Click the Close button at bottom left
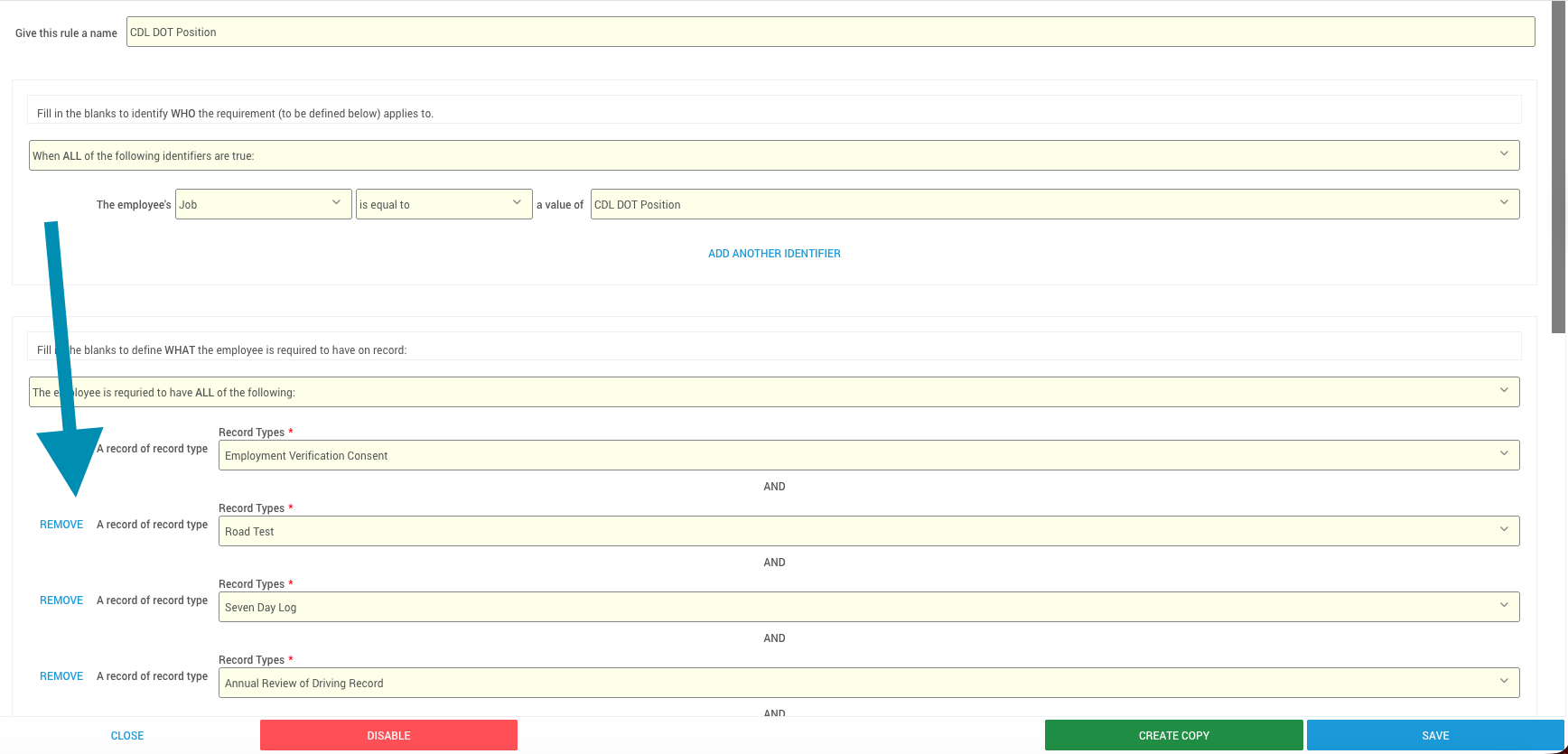 pos(127,736)
